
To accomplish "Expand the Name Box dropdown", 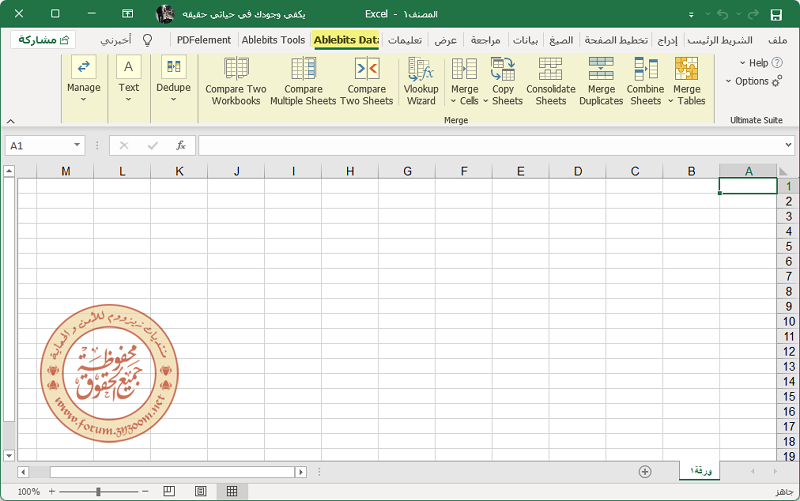I will click(x=77, y=145).
